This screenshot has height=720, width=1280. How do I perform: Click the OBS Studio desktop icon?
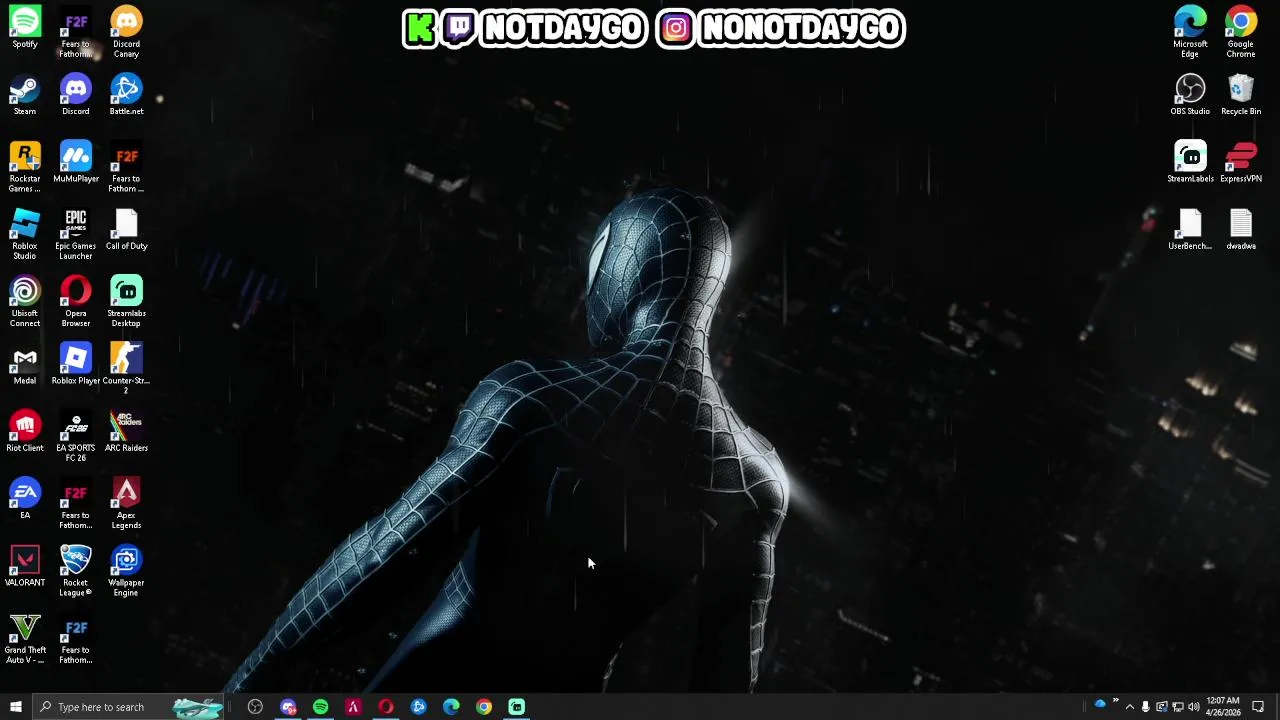point(1190,94)
